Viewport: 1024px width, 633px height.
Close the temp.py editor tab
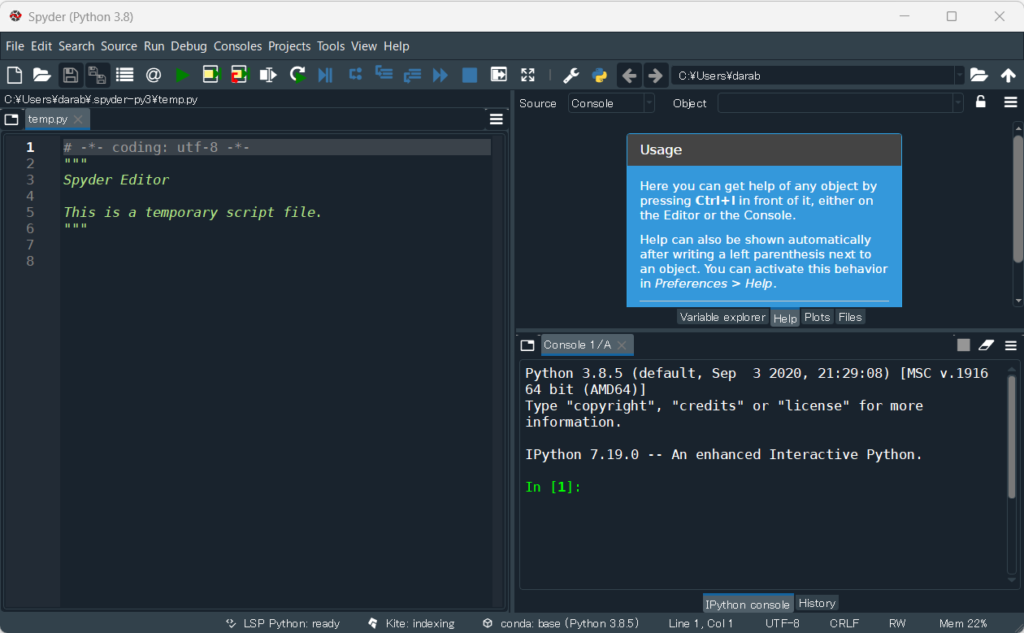click(78, 119)
